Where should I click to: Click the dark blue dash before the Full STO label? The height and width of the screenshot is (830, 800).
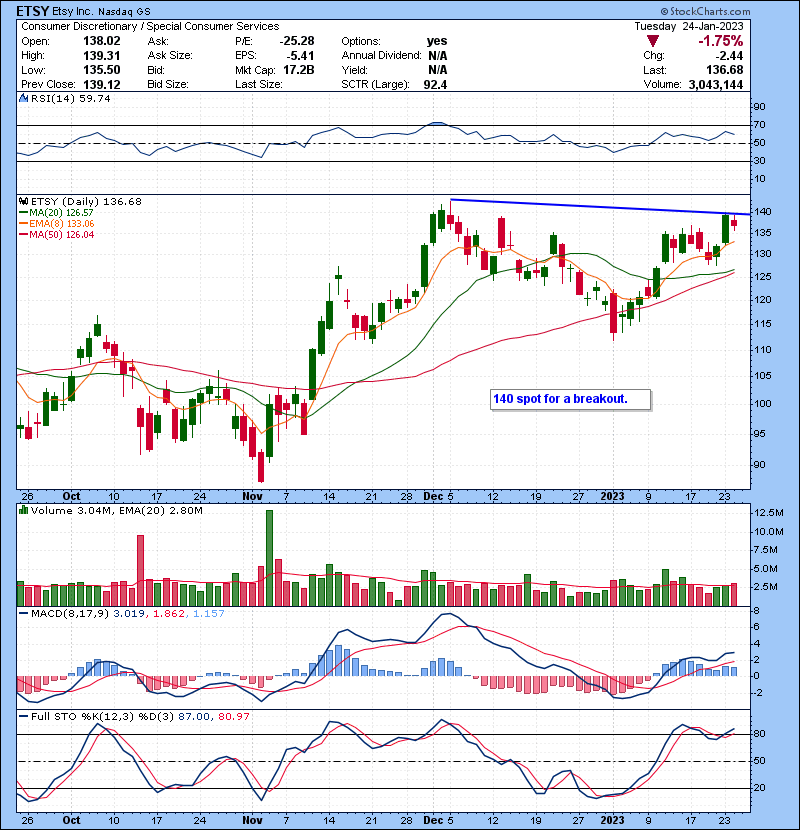[23, 717]
